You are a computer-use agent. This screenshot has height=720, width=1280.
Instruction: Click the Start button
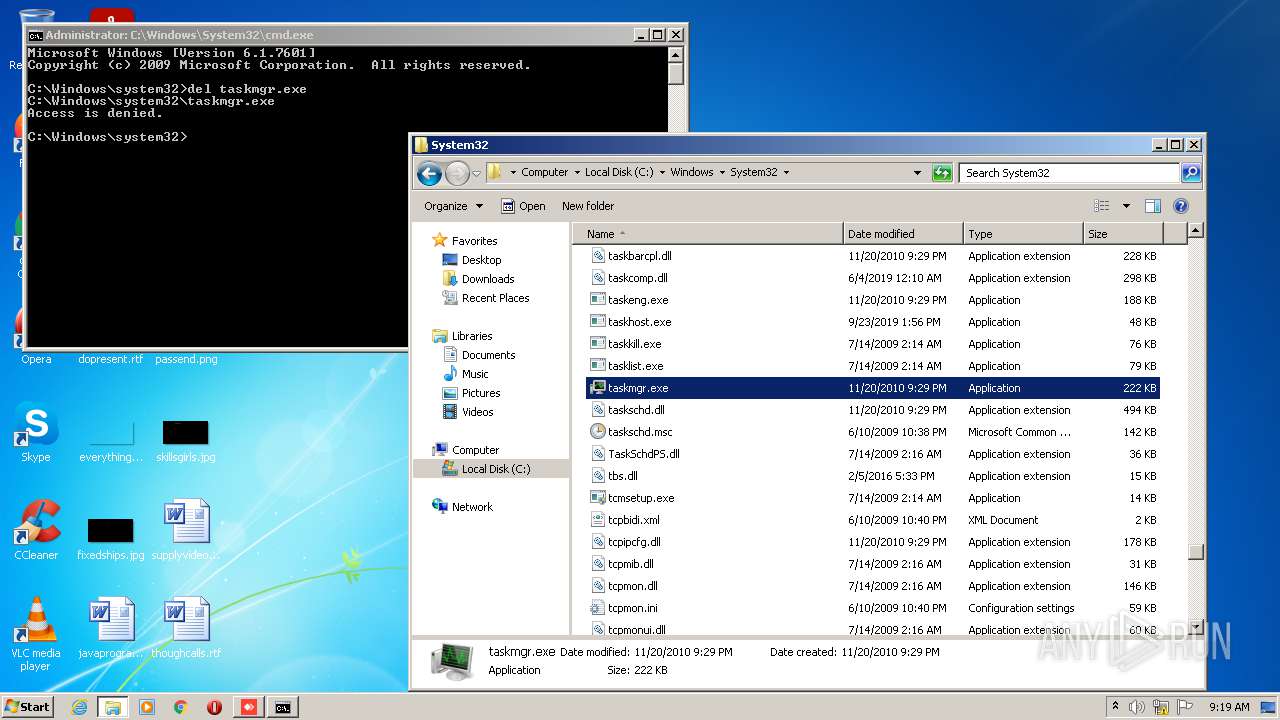point(28,706)
